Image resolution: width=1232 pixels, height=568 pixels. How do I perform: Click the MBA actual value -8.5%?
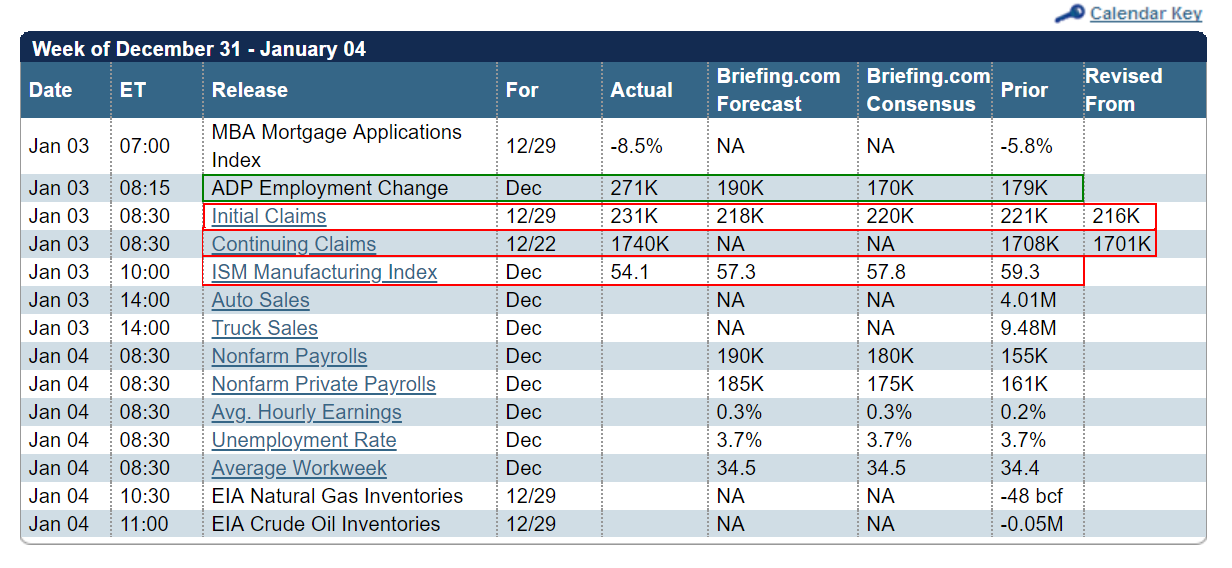tap(637, 146)
